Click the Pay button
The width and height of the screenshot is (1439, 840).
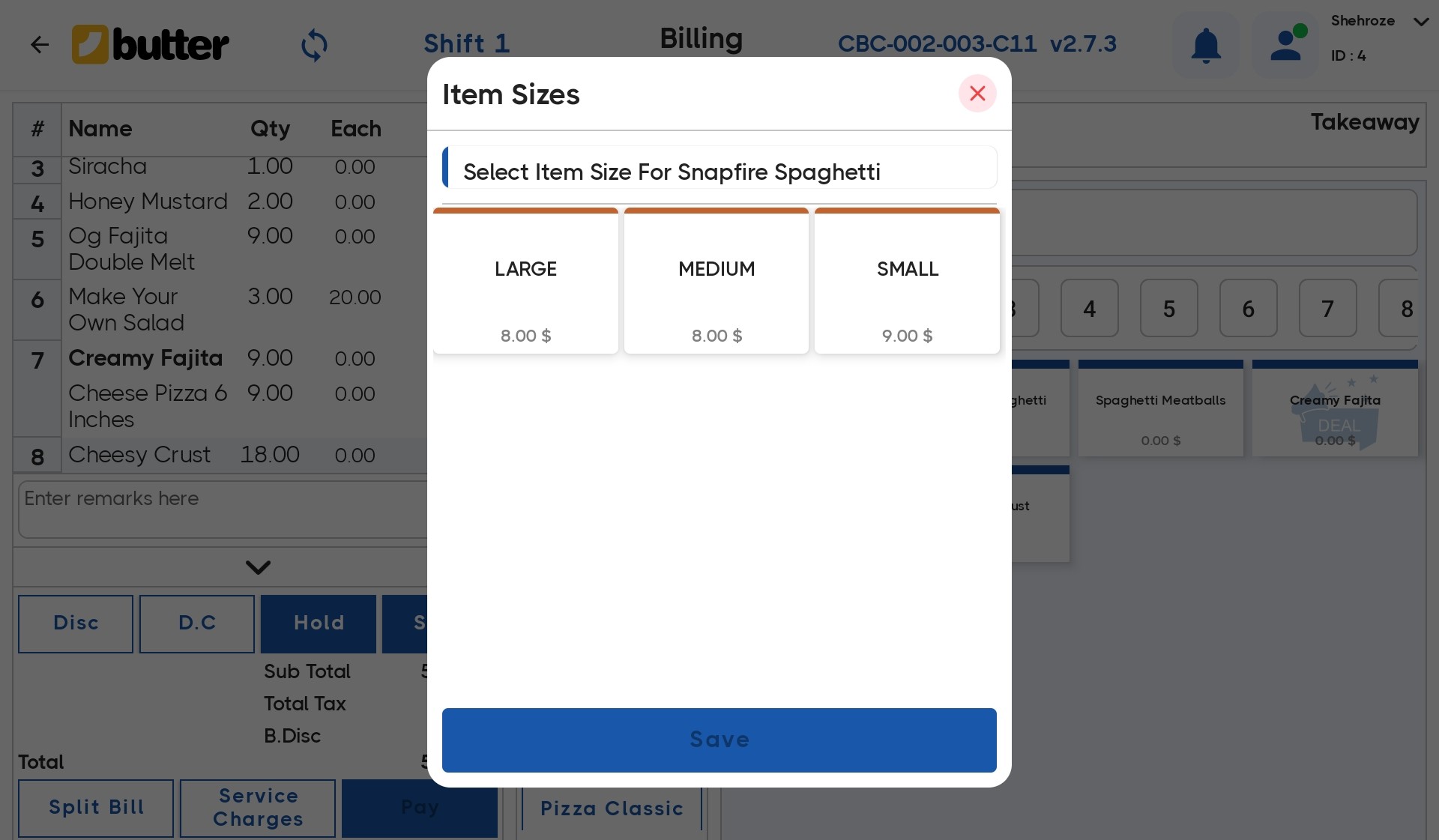(419, 808)
